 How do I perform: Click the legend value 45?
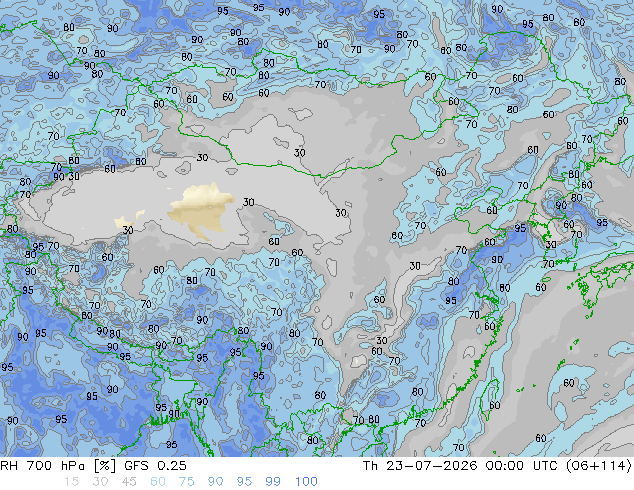point(129,482)
